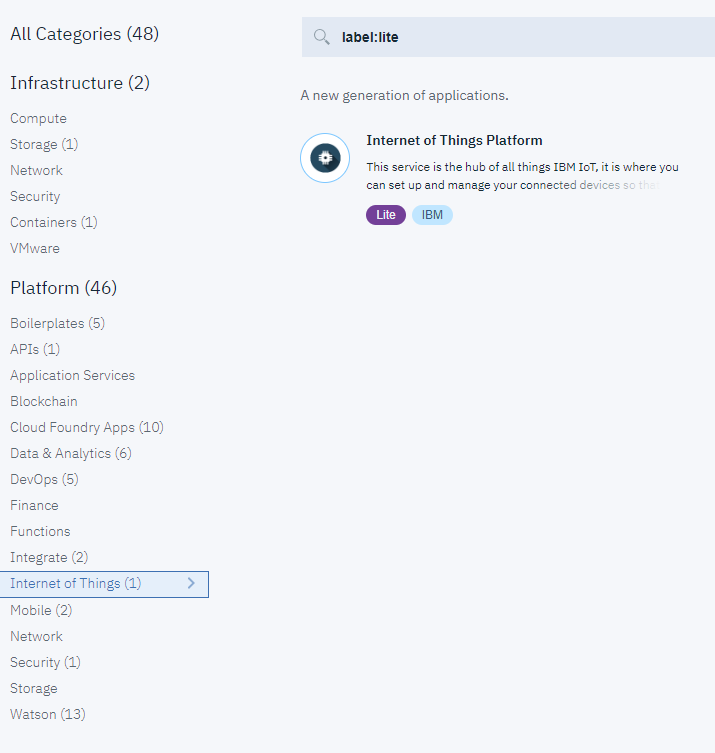Screen dimensions: 715x753
Task: Go to Containers (1) category
Action: (x=54, y=222)
